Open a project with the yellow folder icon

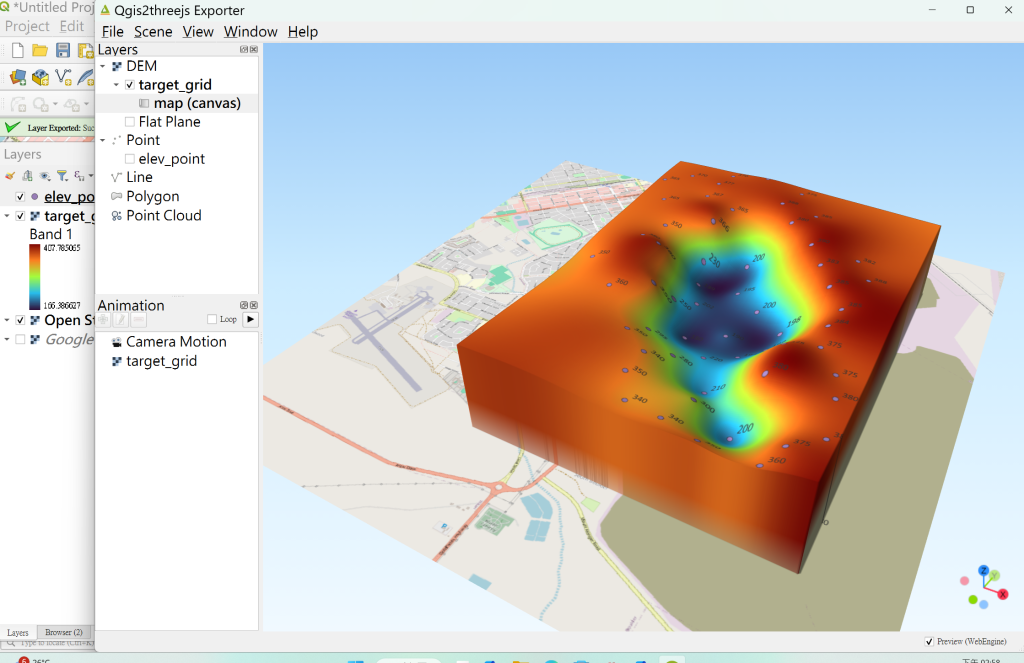tap(40, 50)
